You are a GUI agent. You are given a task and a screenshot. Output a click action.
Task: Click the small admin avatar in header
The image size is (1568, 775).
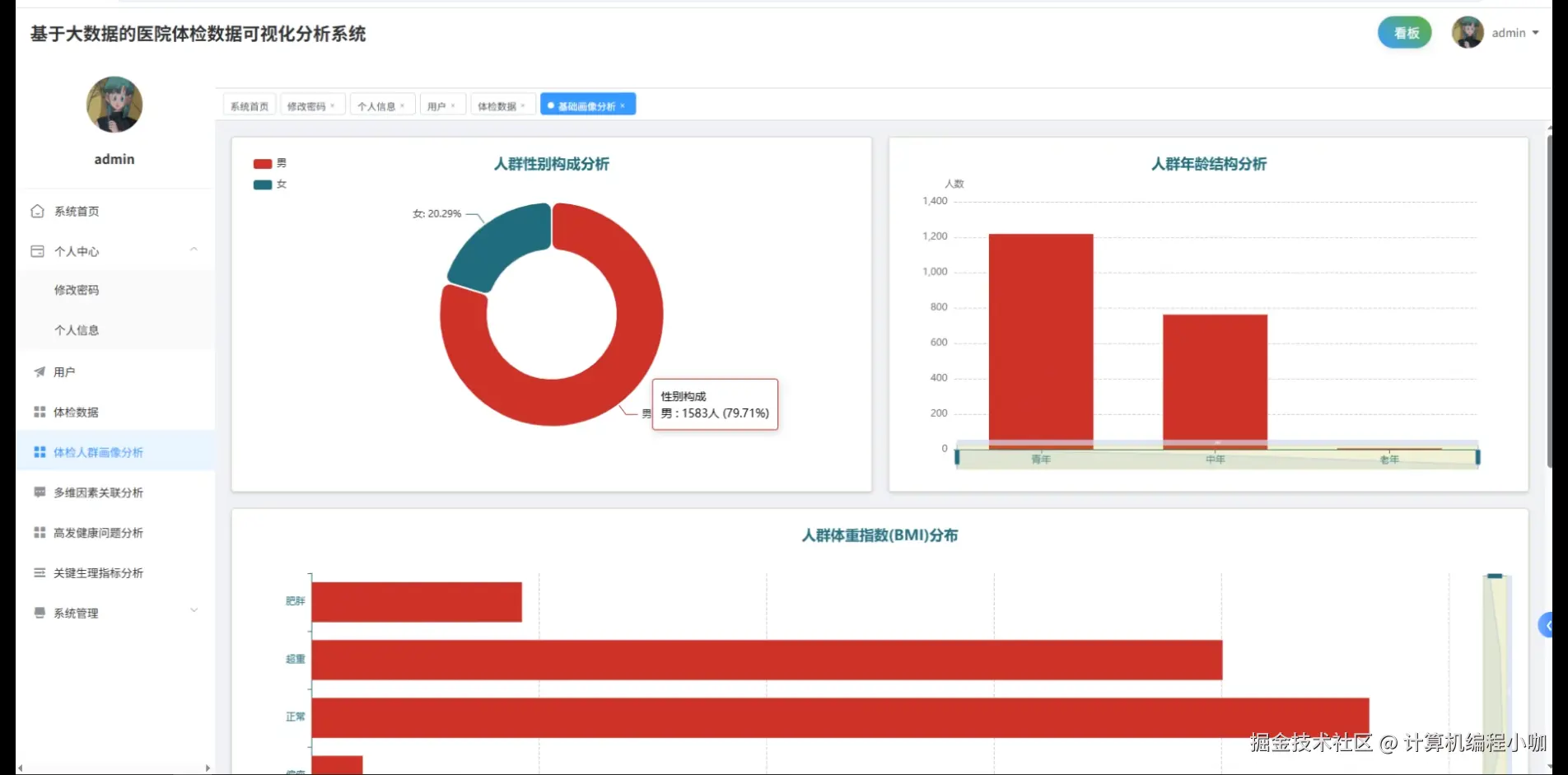(x=1468, y=32)
